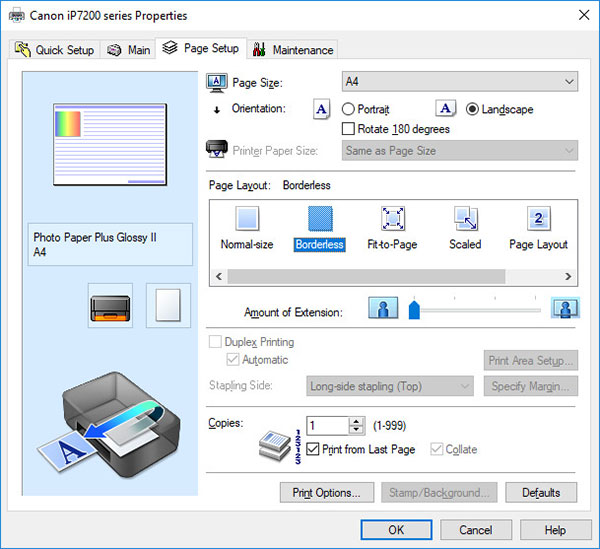Select the Portrait radio button
The width and height of the screenshot is (600, 549).
pyautogui.click(x=348, y=109)
